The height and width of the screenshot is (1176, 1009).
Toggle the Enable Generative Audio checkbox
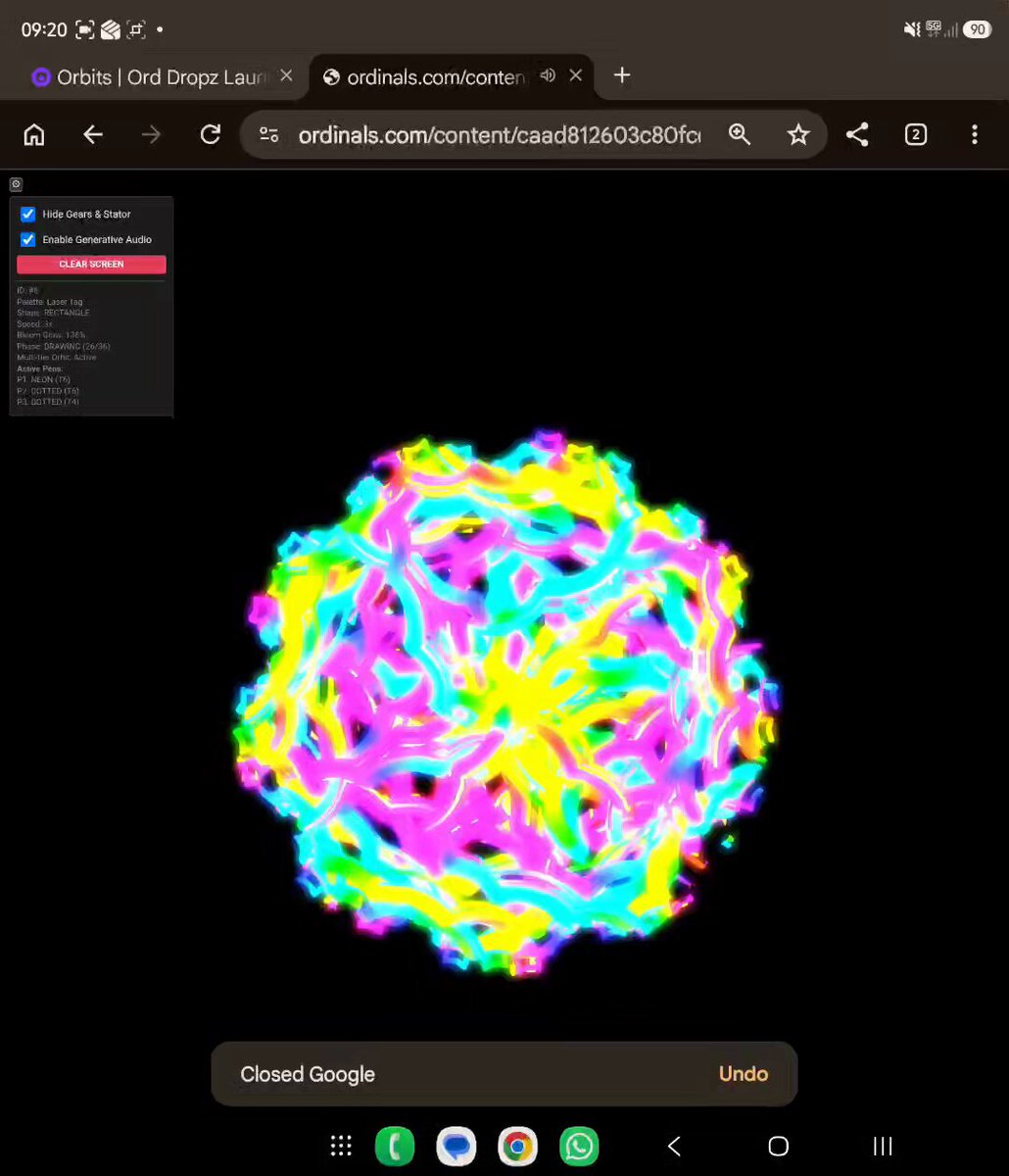click(x=28, y=239)
